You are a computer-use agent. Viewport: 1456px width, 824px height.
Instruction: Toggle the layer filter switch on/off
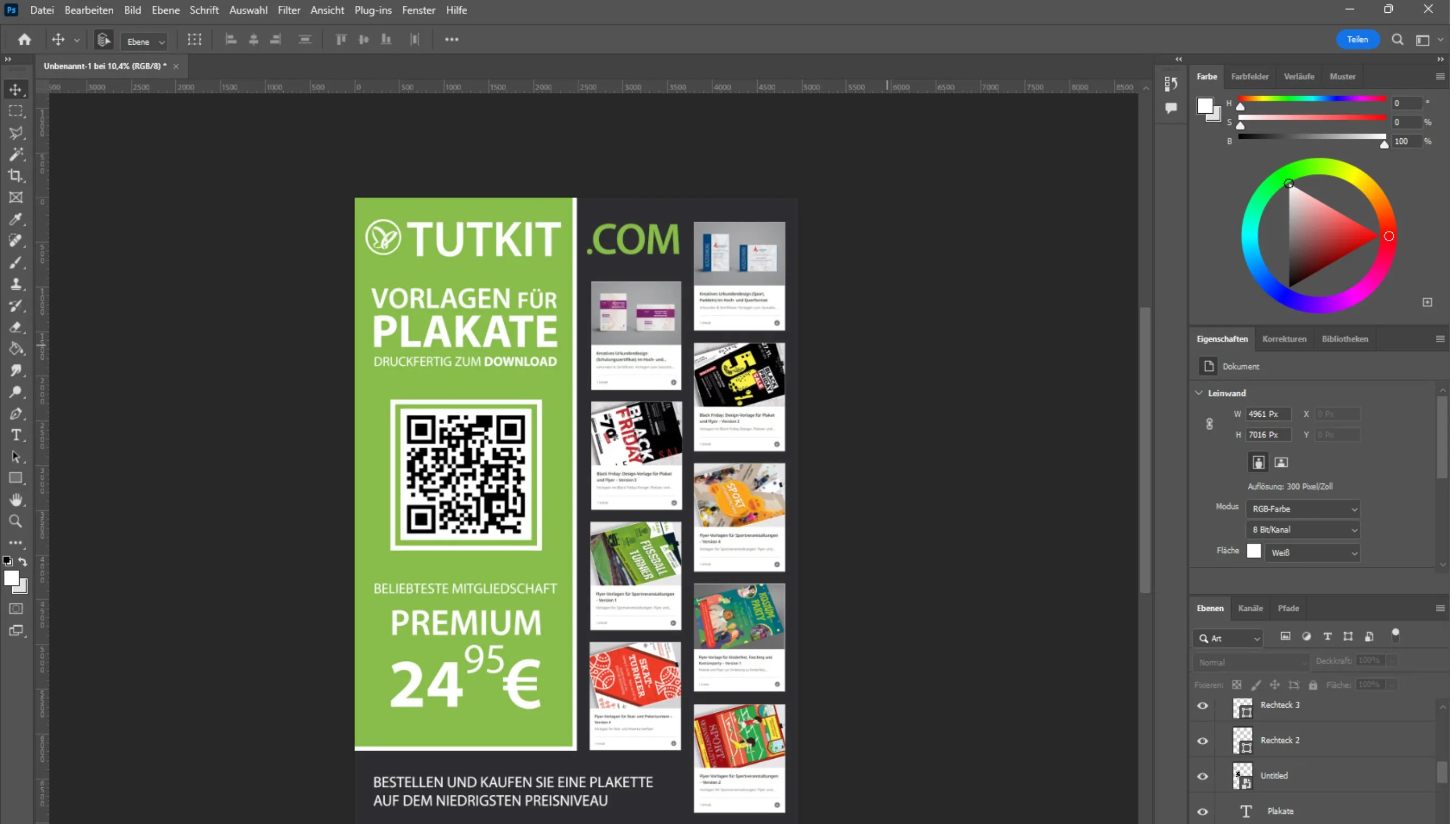coord(1395,636)
